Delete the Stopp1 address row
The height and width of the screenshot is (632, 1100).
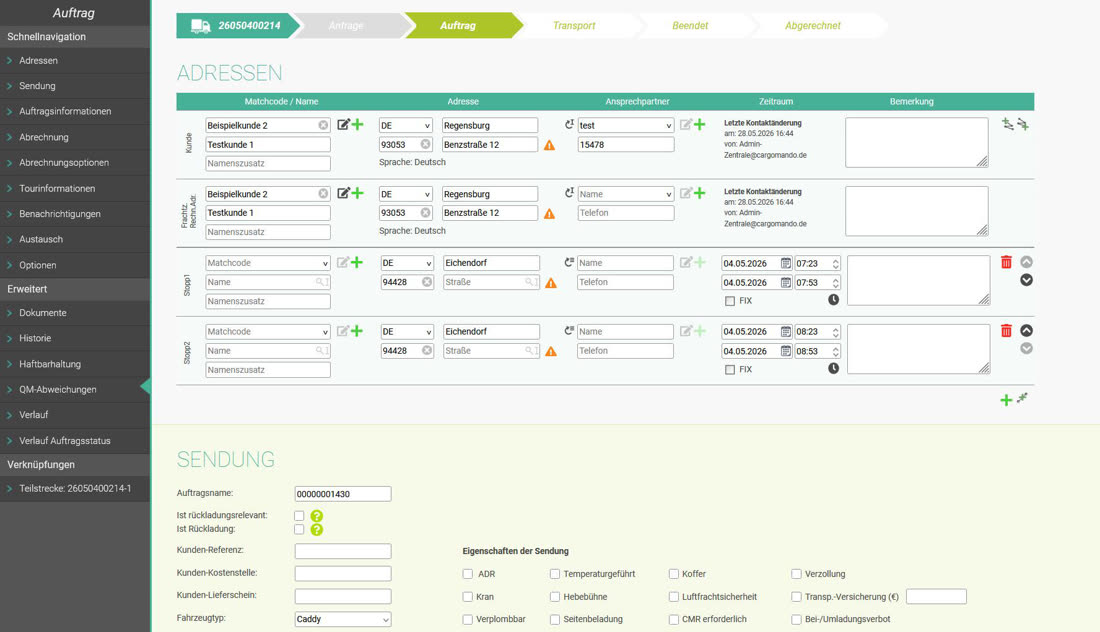point(1006,262)
